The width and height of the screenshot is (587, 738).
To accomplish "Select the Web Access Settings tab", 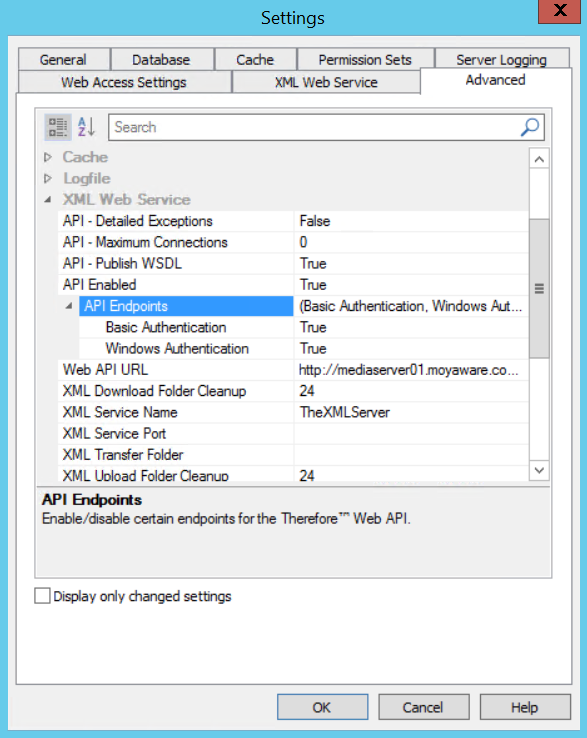I will point(124,82).
